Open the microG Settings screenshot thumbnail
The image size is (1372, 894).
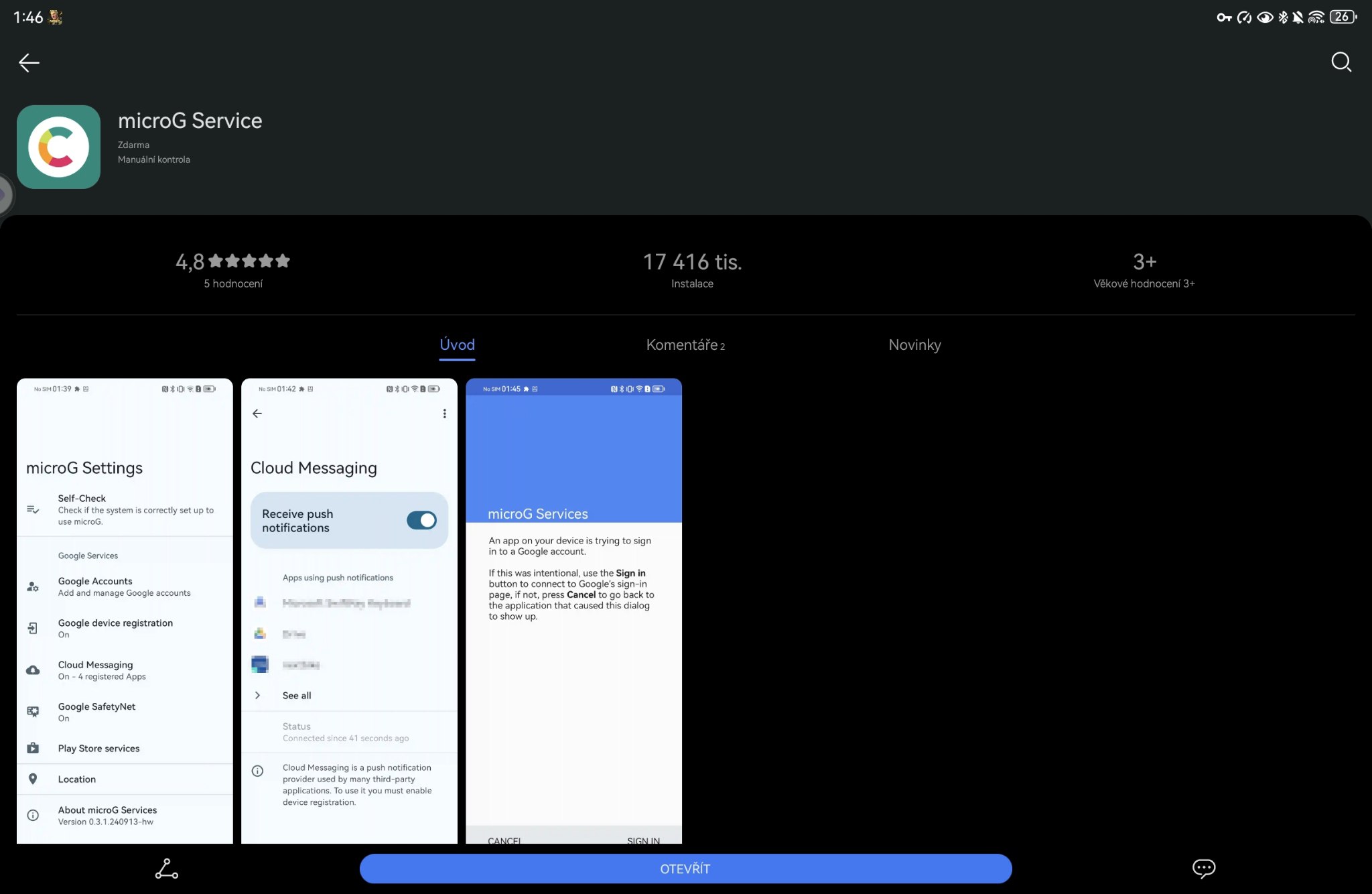pyautogui.click(x=125, y=610)
